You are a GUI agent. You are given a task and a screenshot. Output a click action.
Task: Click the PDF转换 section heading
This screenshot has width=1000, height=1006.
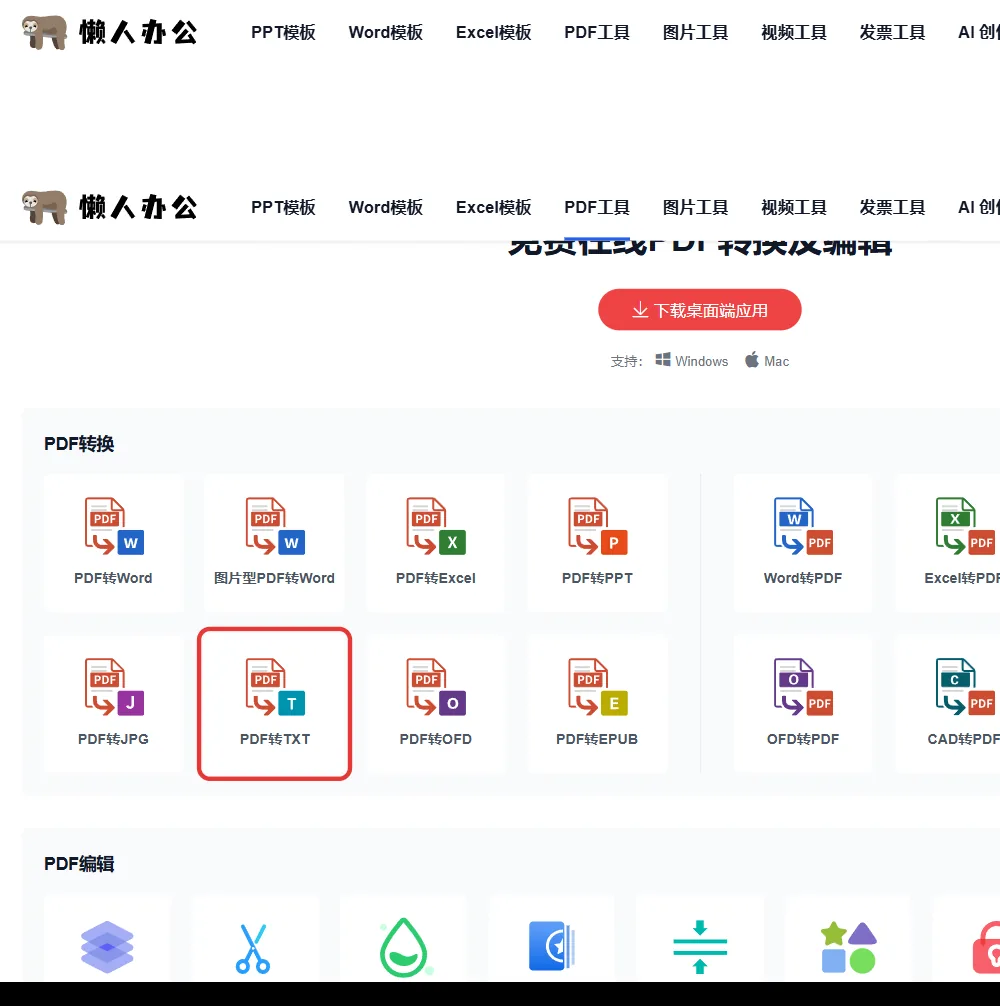(79, 444)
